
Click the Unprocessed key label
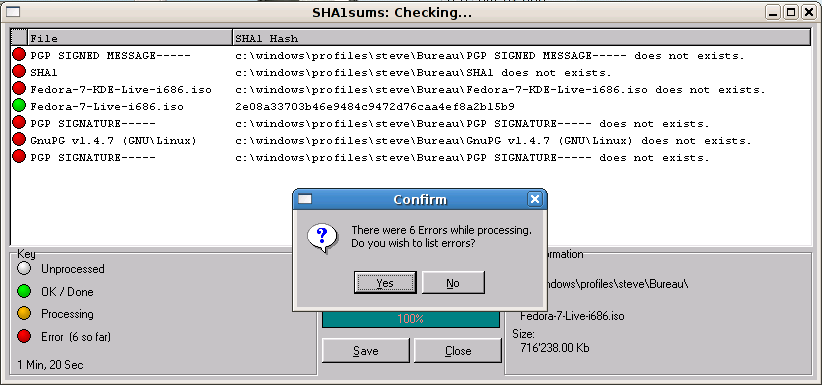click(73, 269)
